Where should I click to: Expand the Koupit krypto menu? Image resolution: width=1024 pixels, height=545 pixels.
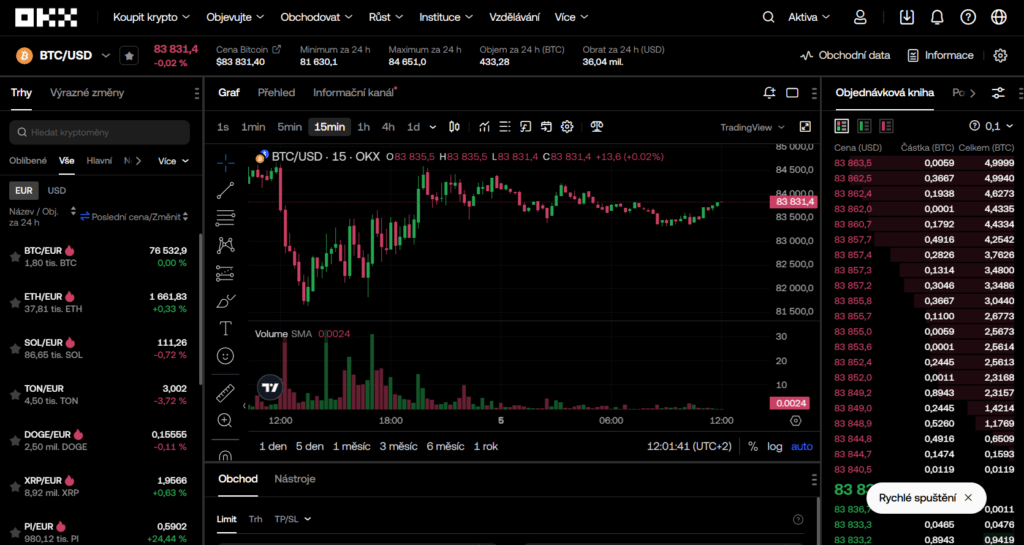tap(152, 17)
